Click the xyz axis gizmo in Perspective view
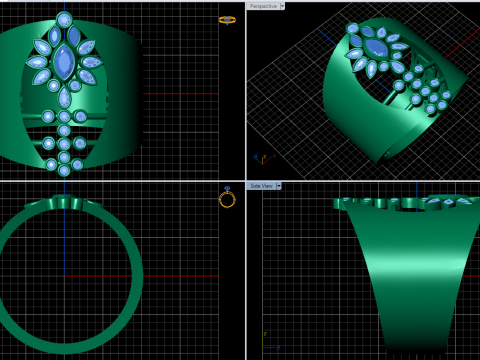The height and width of the screenshot is (360, 480). coord(264,159)
